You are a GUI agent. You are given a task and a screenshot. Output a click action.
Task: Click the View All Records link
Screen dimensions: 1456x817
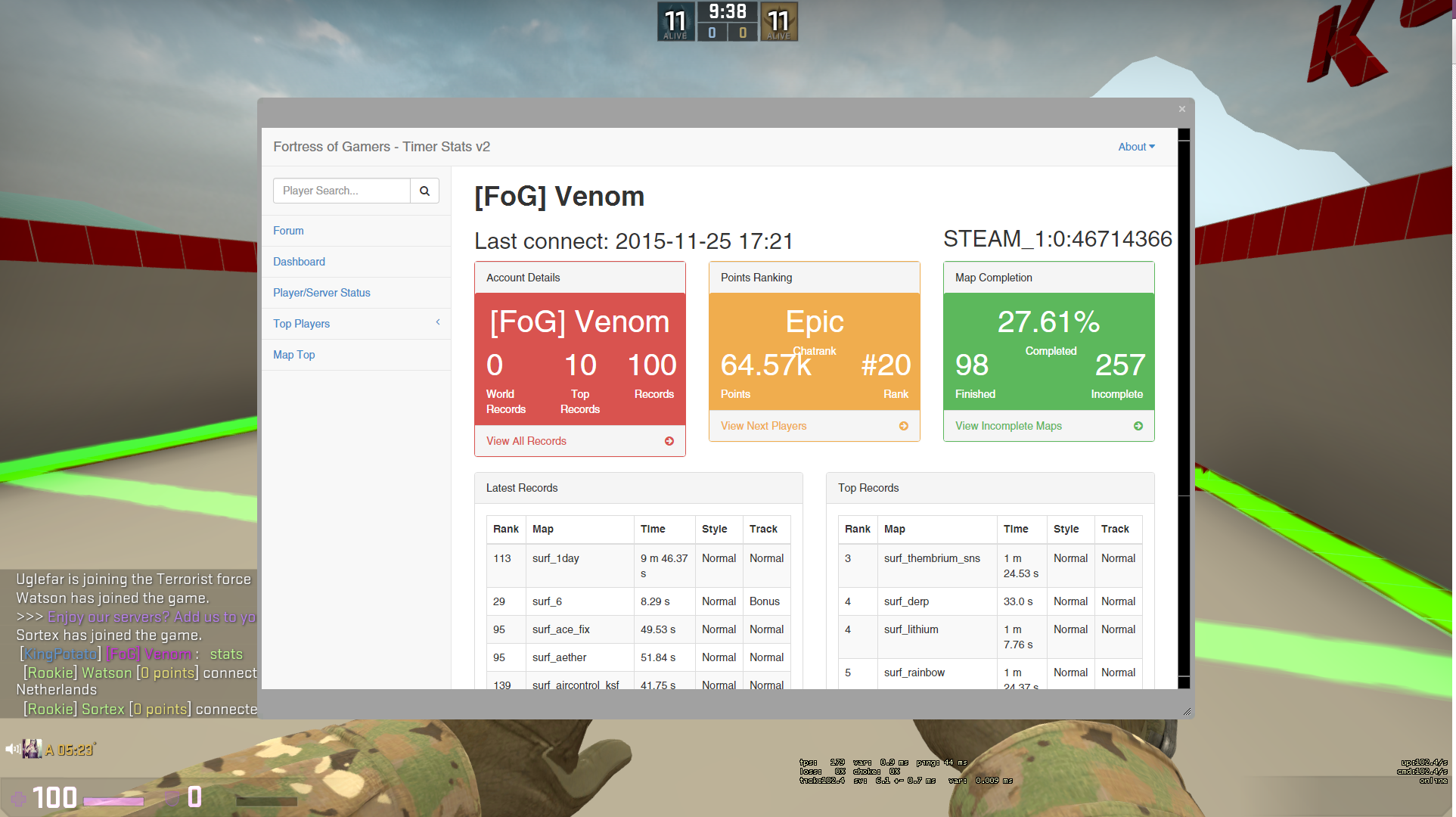click(x=526, y=441)
